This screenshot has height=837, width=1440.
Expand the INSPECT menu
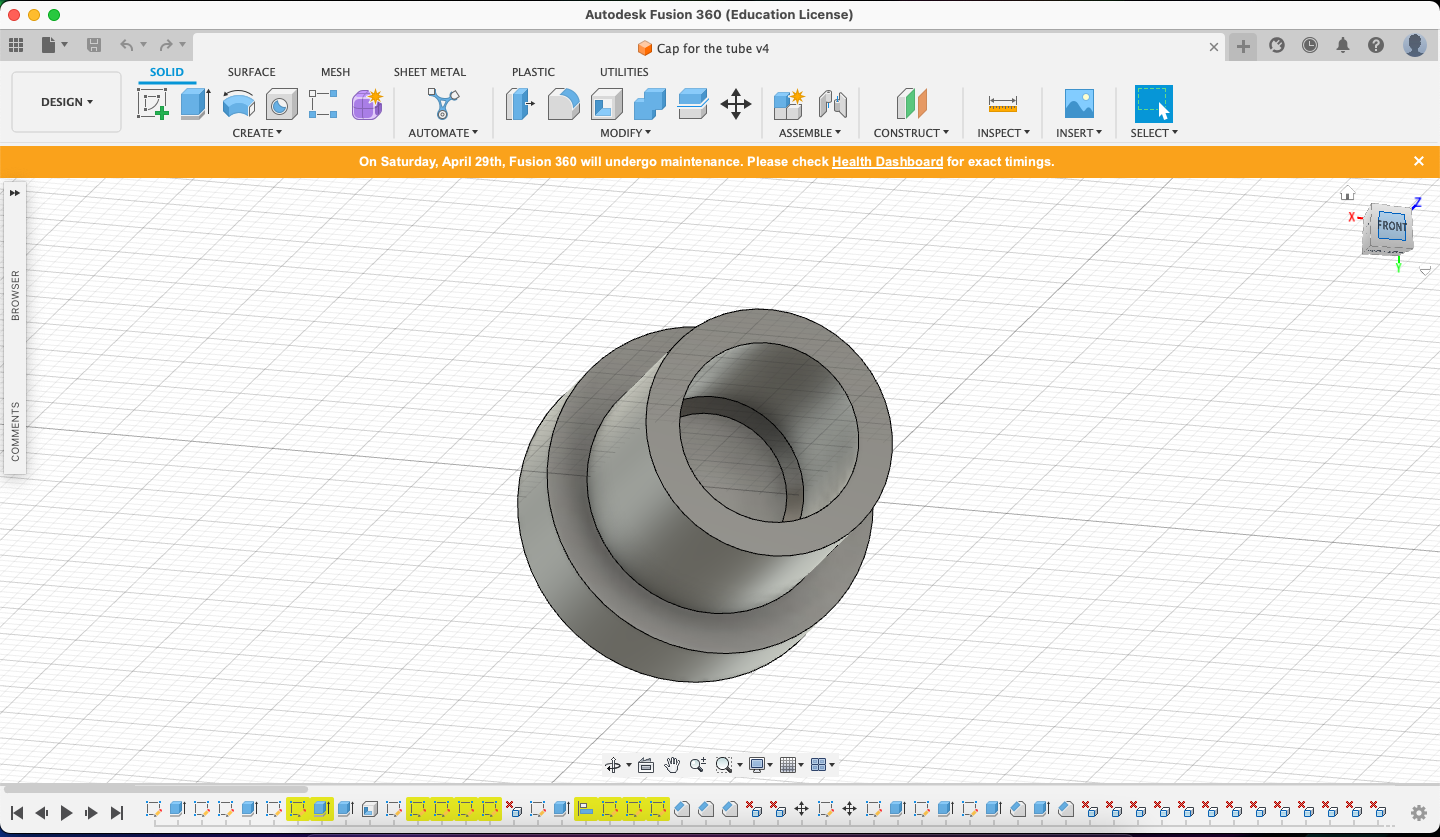coord(1003,132)
